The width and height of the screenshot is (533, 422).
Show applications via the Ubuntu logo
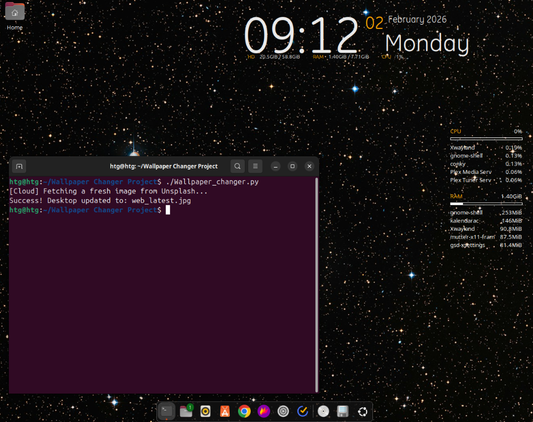[x=362, y=411]
